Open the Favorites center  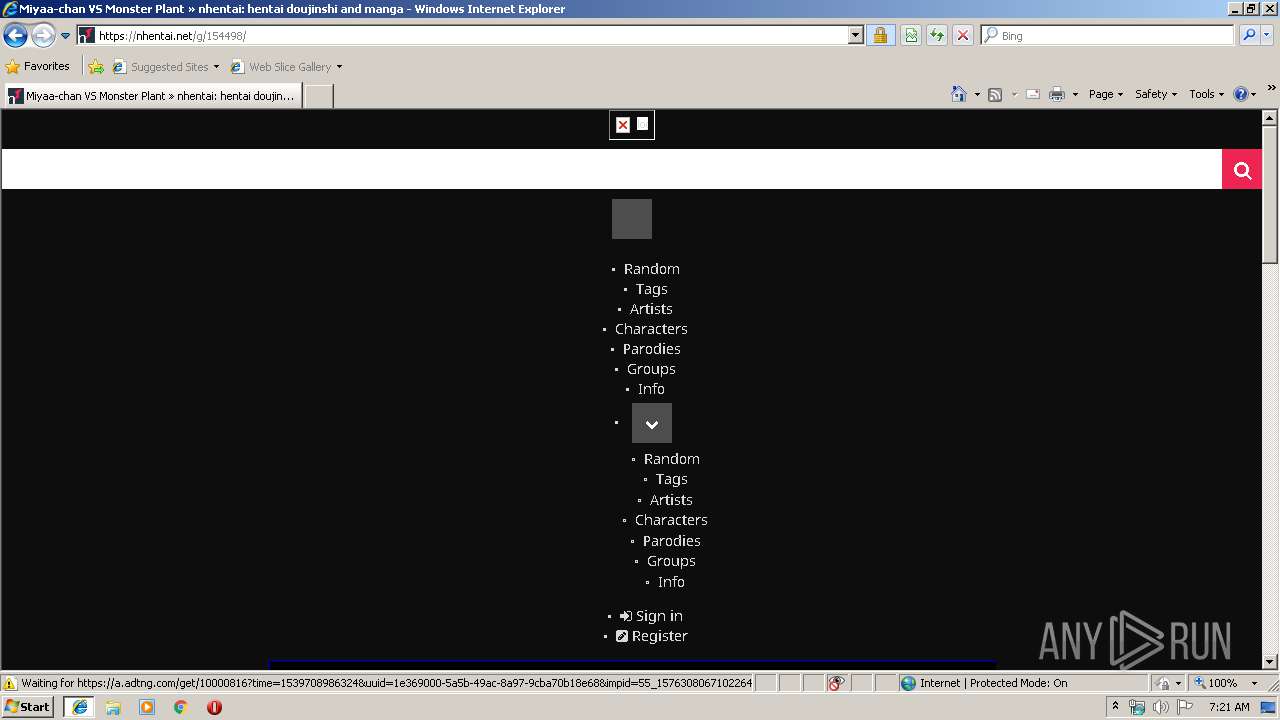pyautogui.click(x=38, y=67)
